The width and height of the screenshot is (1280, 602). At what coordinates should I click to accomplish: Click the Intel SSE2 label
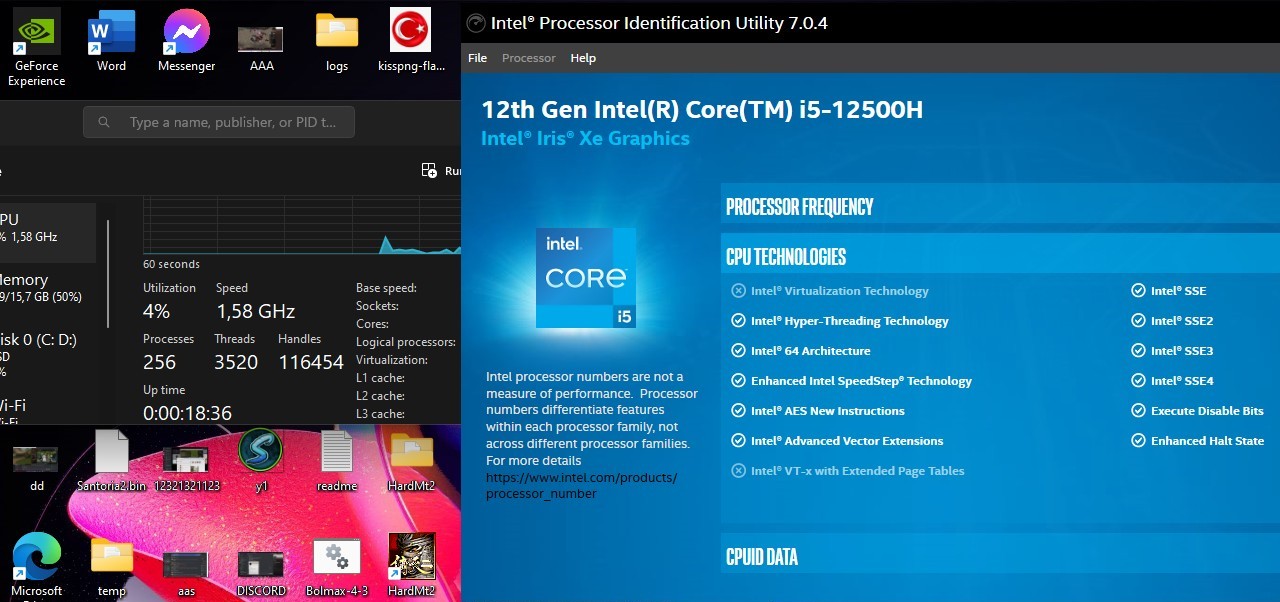1182,321
